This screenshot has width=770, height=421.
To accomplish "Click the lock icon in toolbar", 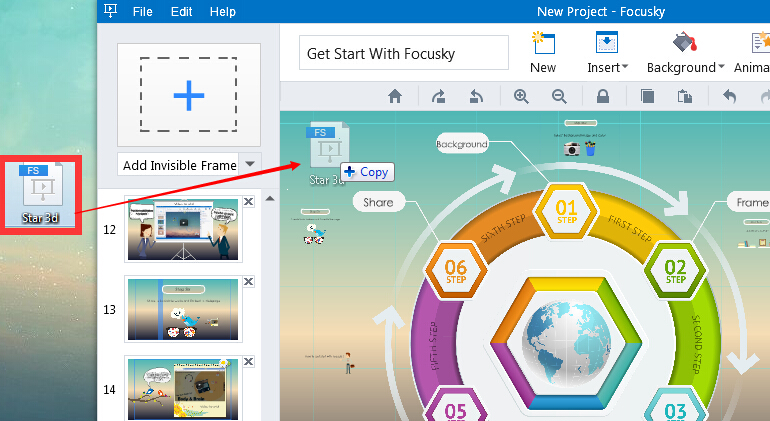I will pyautogui.click(x=603, y=96).
